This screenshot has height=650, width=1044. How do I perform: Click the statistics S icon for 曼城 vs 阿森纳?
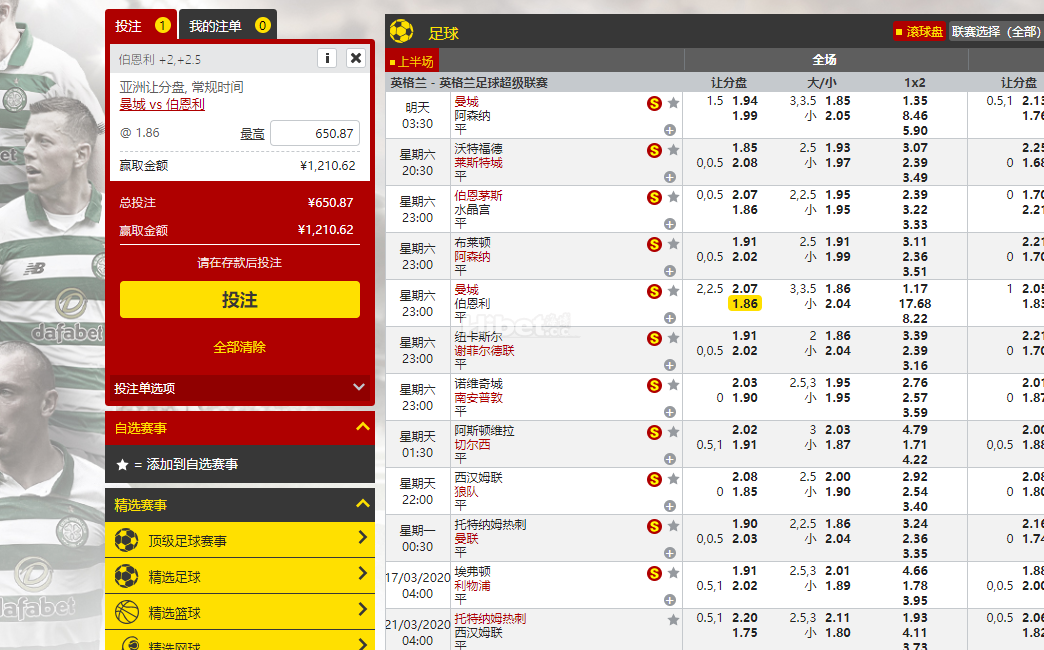tap(655, 102)
